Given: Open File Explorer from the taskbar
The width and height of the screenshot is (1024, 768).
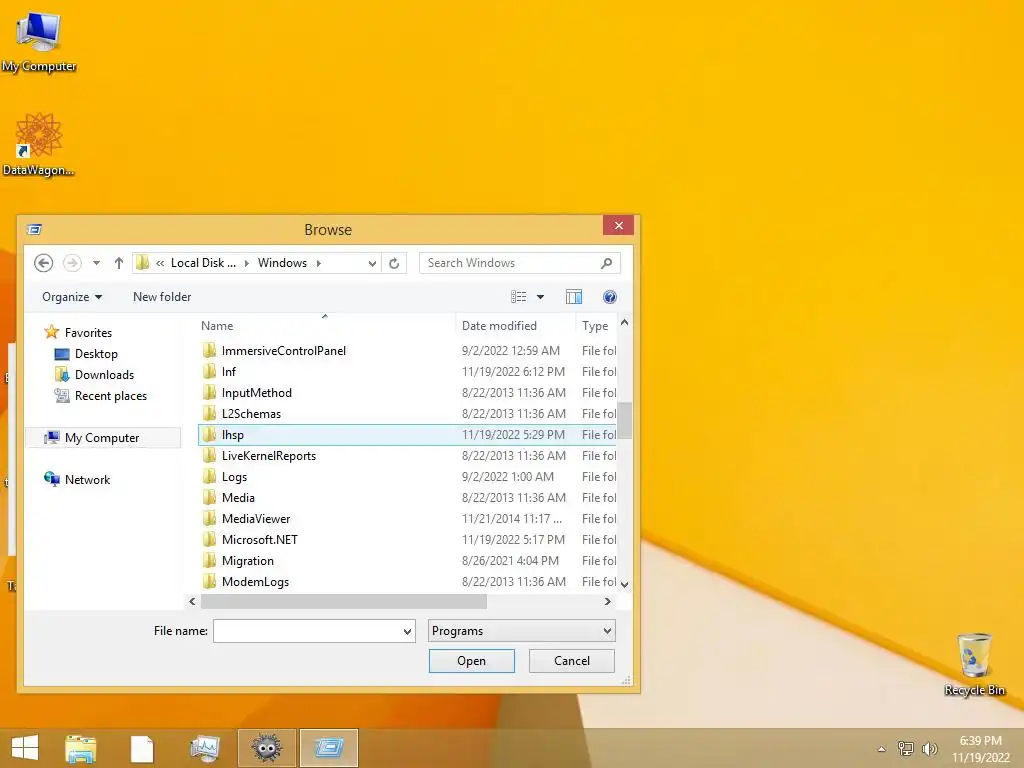Looking at the screenshot, I should 80,748.
